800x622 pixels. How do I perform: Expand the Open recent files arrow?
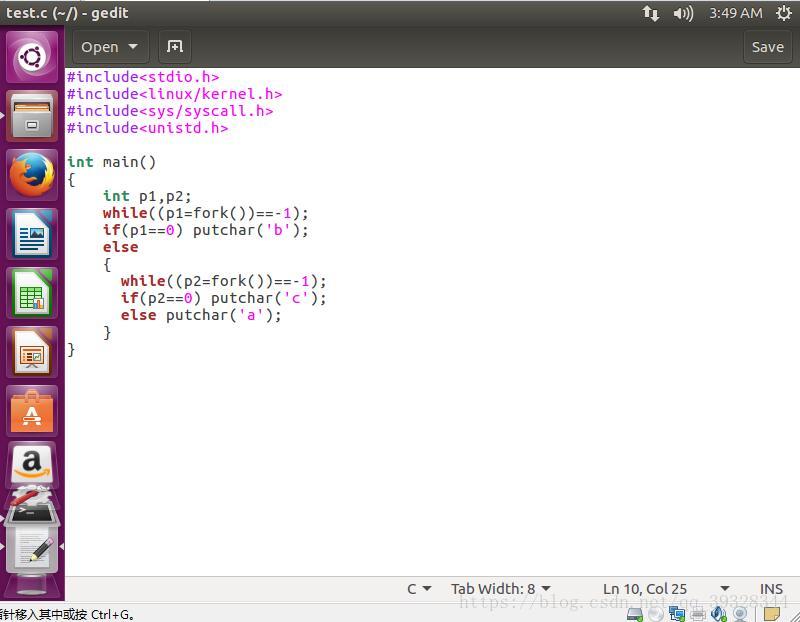[x=133, y=47]
